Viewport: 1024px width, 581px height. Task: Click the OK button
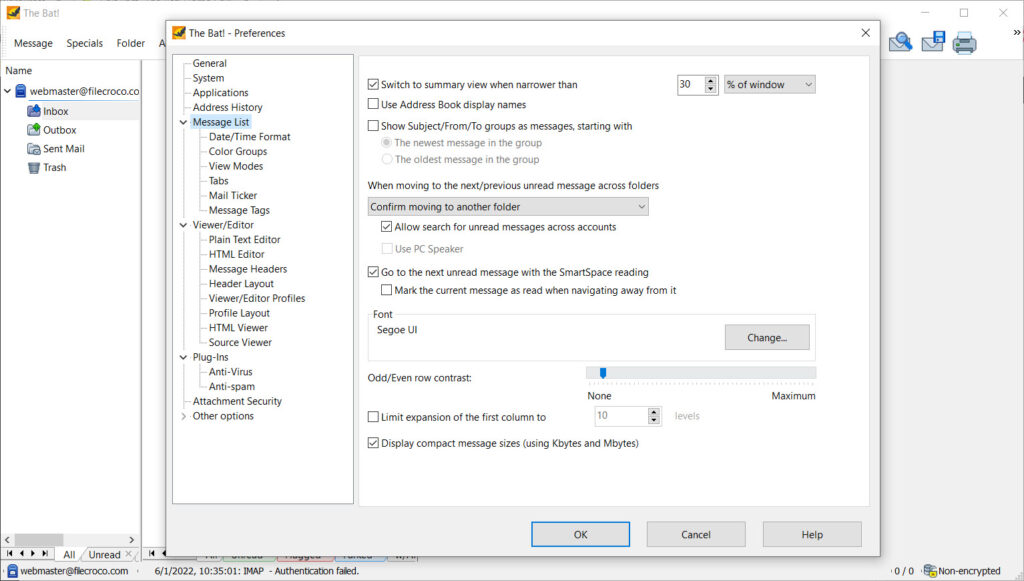pyautogui.click(x=580, y=534)
